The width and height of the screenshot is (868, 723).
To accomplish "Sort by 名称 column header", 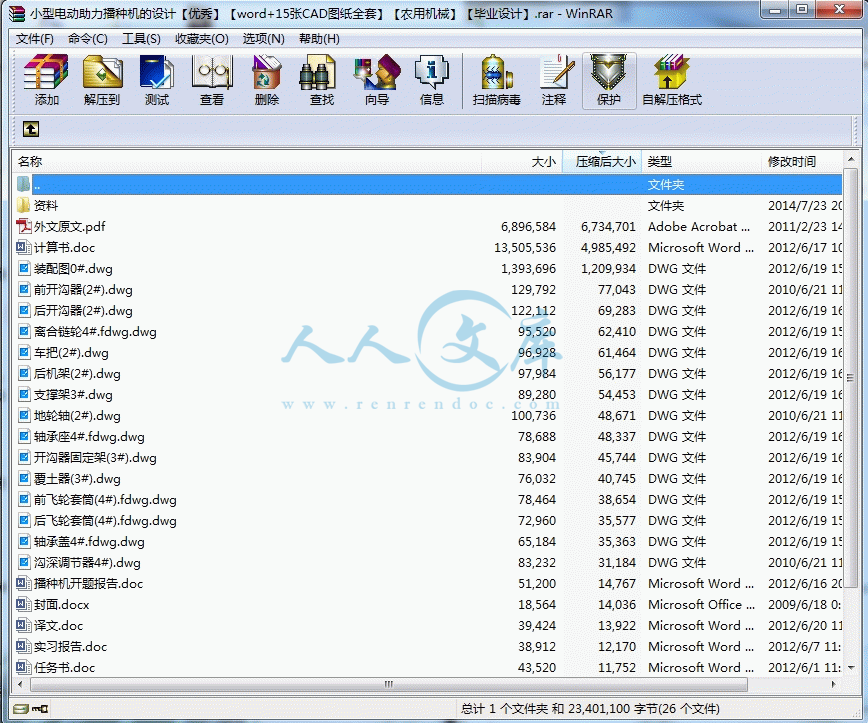I will click(x=246, y=162).
